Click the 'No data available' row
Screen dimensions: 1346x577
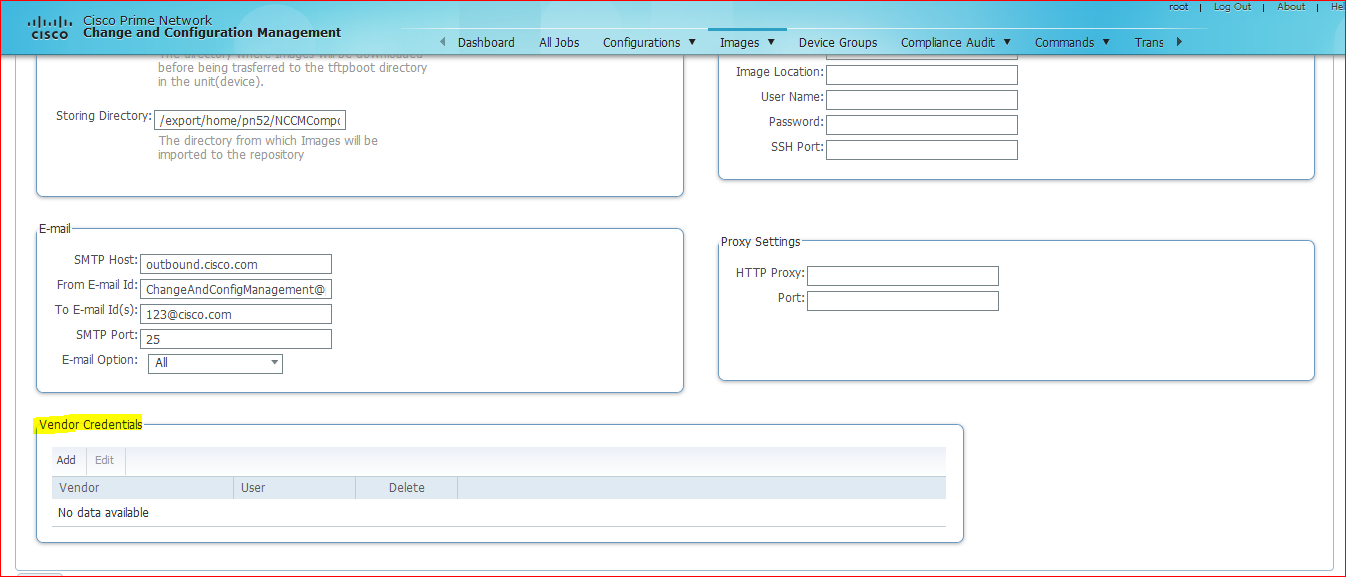tap(499, 513)
